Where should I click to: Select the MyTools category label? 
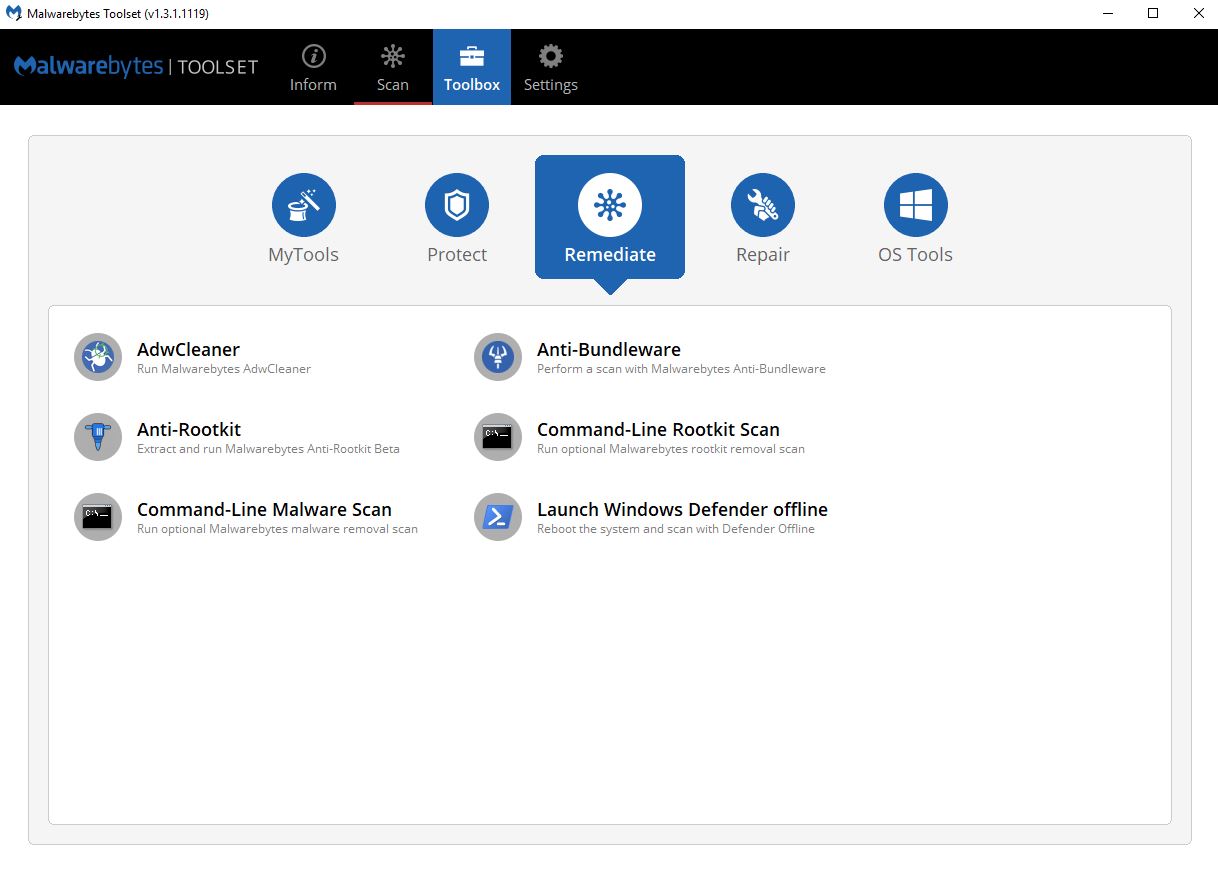[x=304, y=255]
